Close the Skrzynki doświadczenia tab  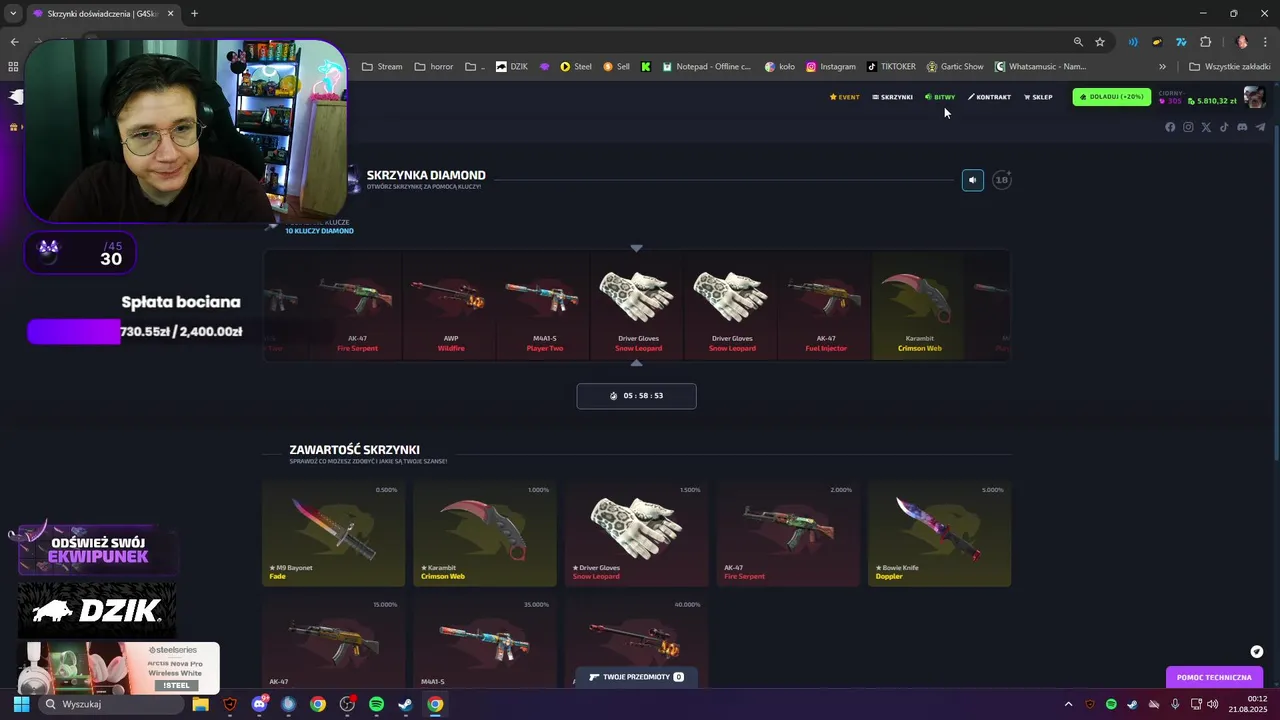tap(171, 14)
